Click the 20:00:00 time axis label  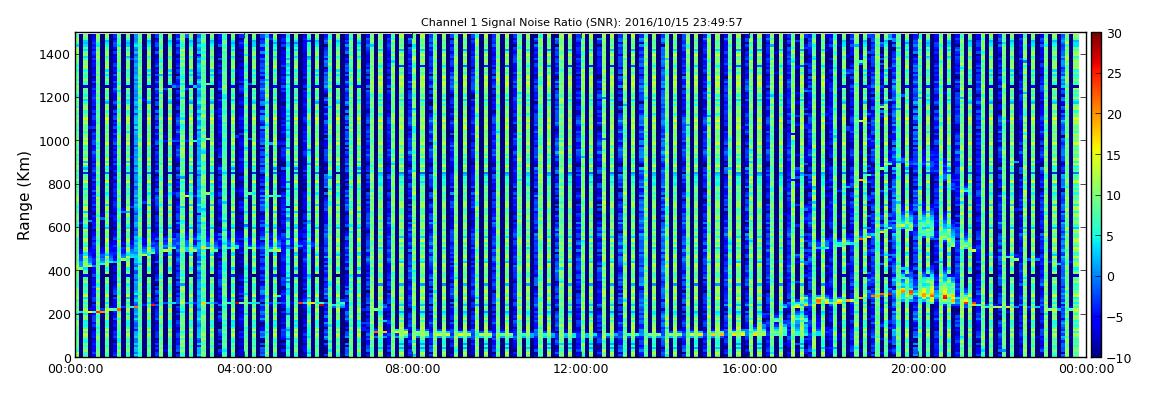[x=916, y=370]
